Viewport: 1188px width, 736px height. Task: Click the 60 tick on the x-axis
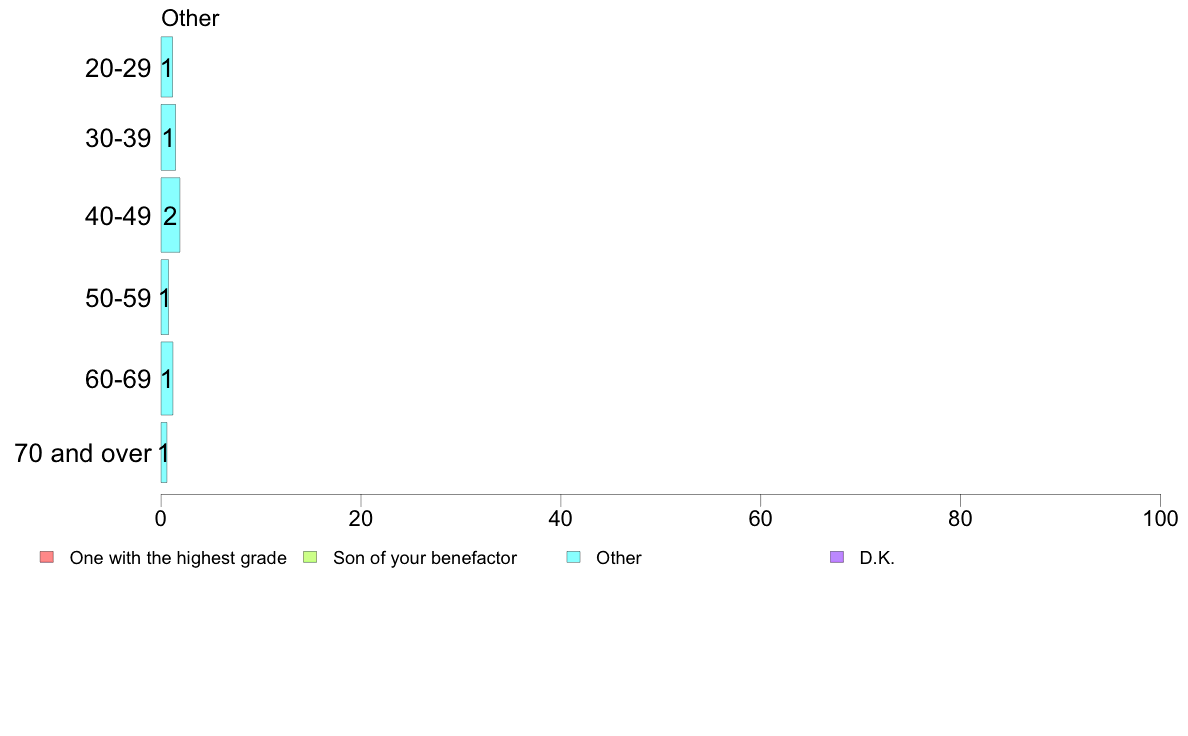760,518
